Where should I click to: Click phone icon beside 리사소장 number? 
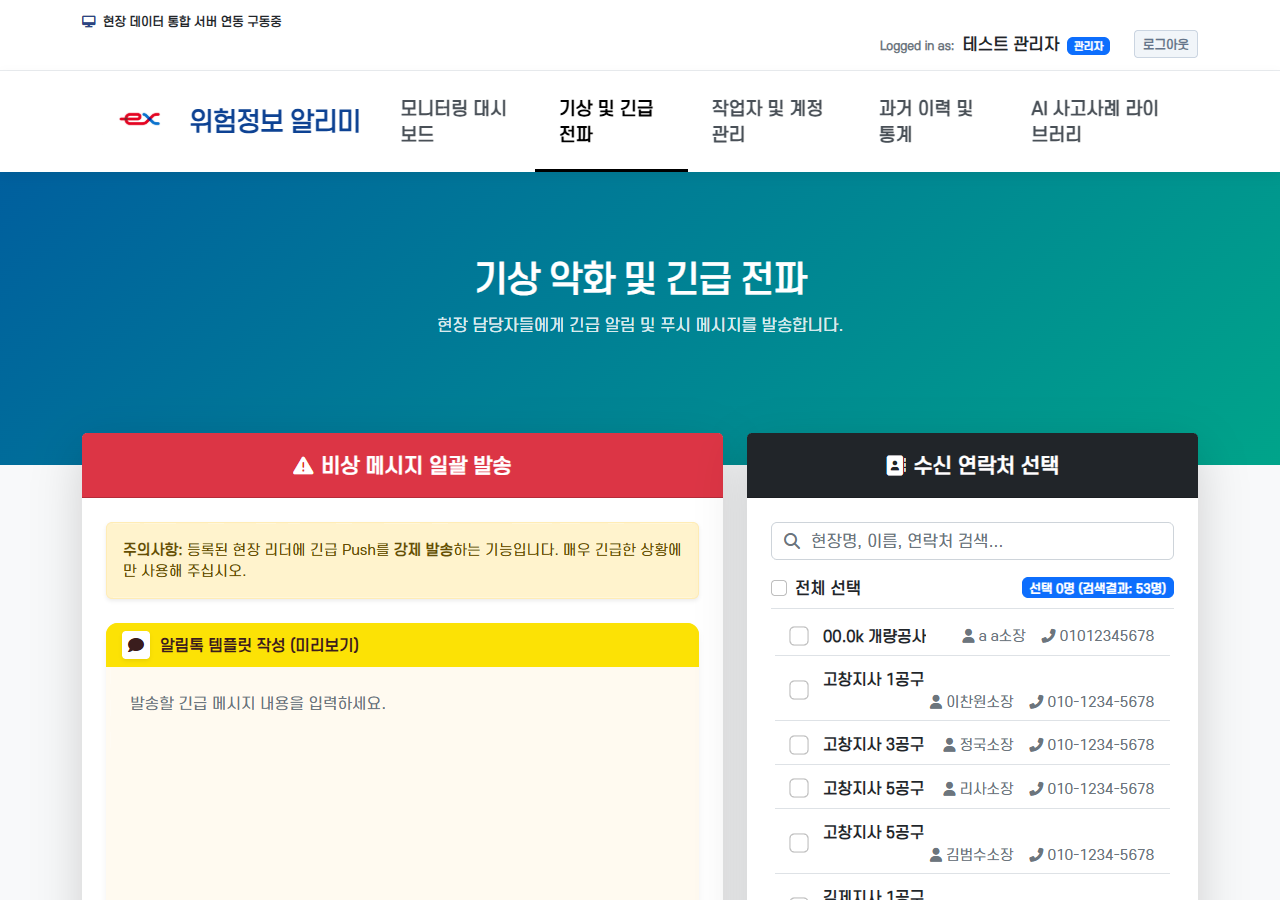(x=1036, y=789)
